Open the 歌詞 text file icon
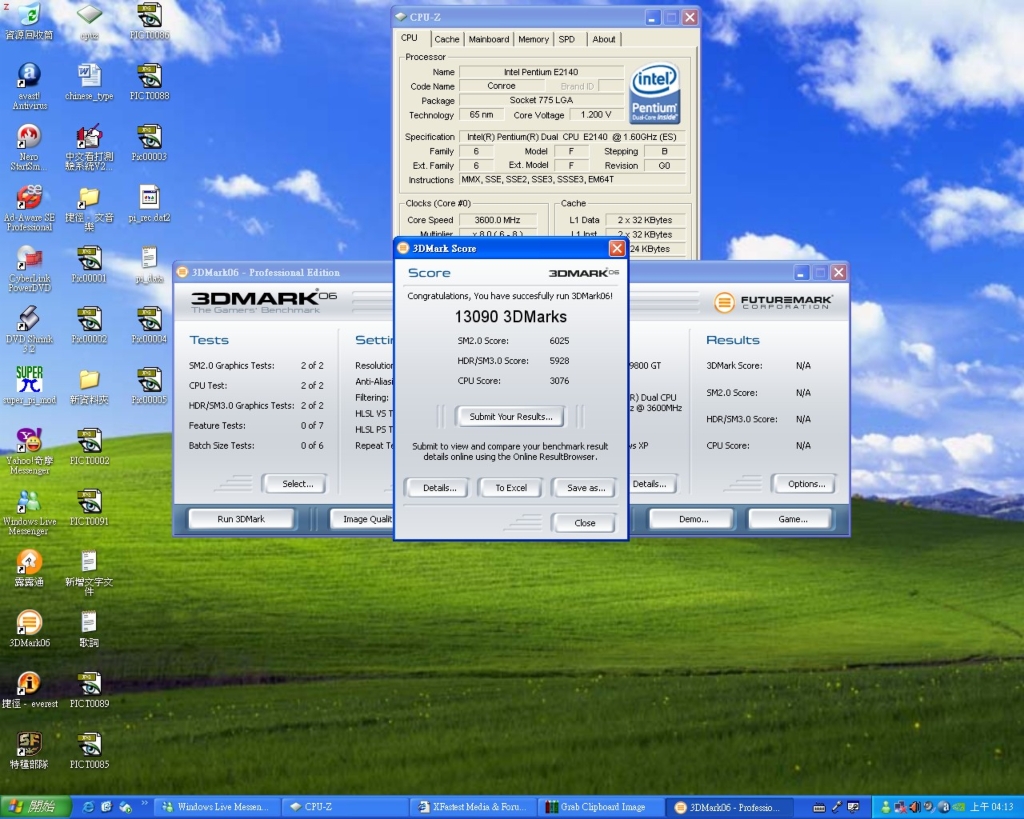 click(x=89, y=628)
